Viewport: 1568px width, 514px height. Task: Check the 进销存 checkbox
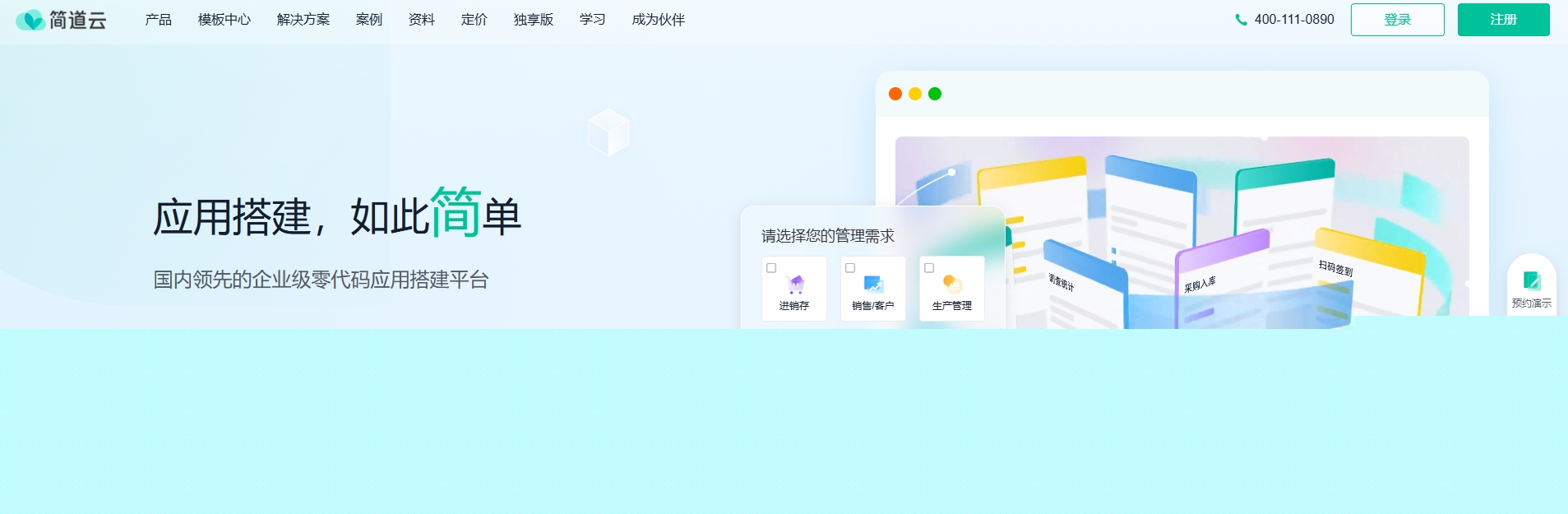click(771, 268)
